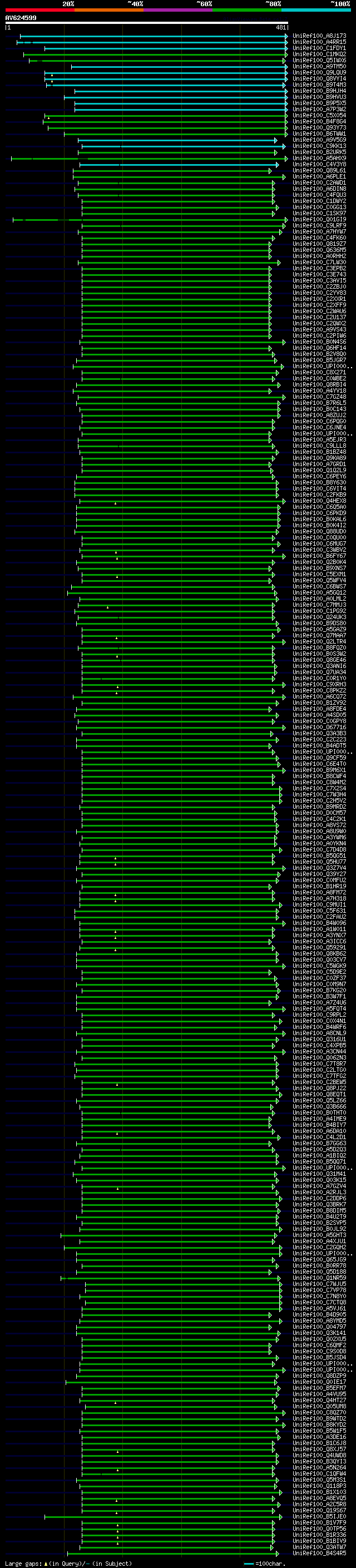Click hit UniRef100_B9HVU3
Image resolution: width=356 pixels, height=1568 pixels.
[319, 97]
